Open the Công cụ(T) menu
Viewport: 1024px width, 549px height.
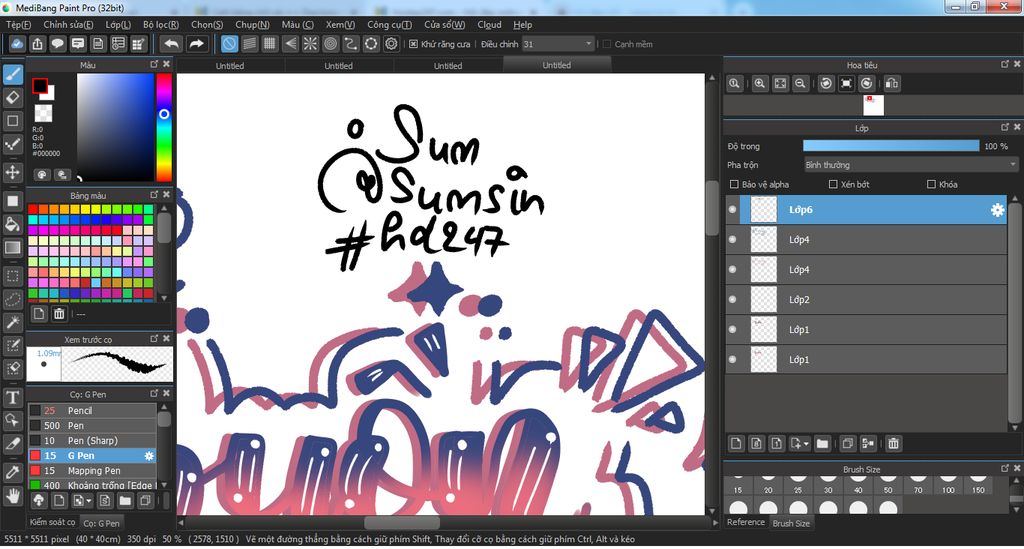point(389,25)
